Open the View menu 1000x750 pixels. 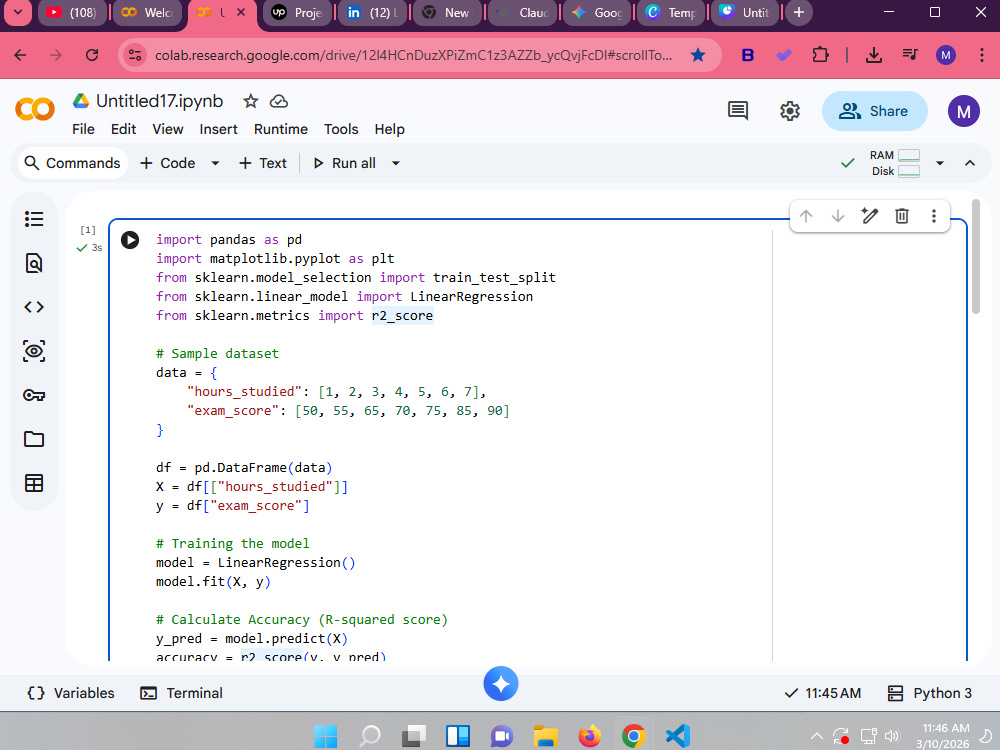[x=168, y=129]
